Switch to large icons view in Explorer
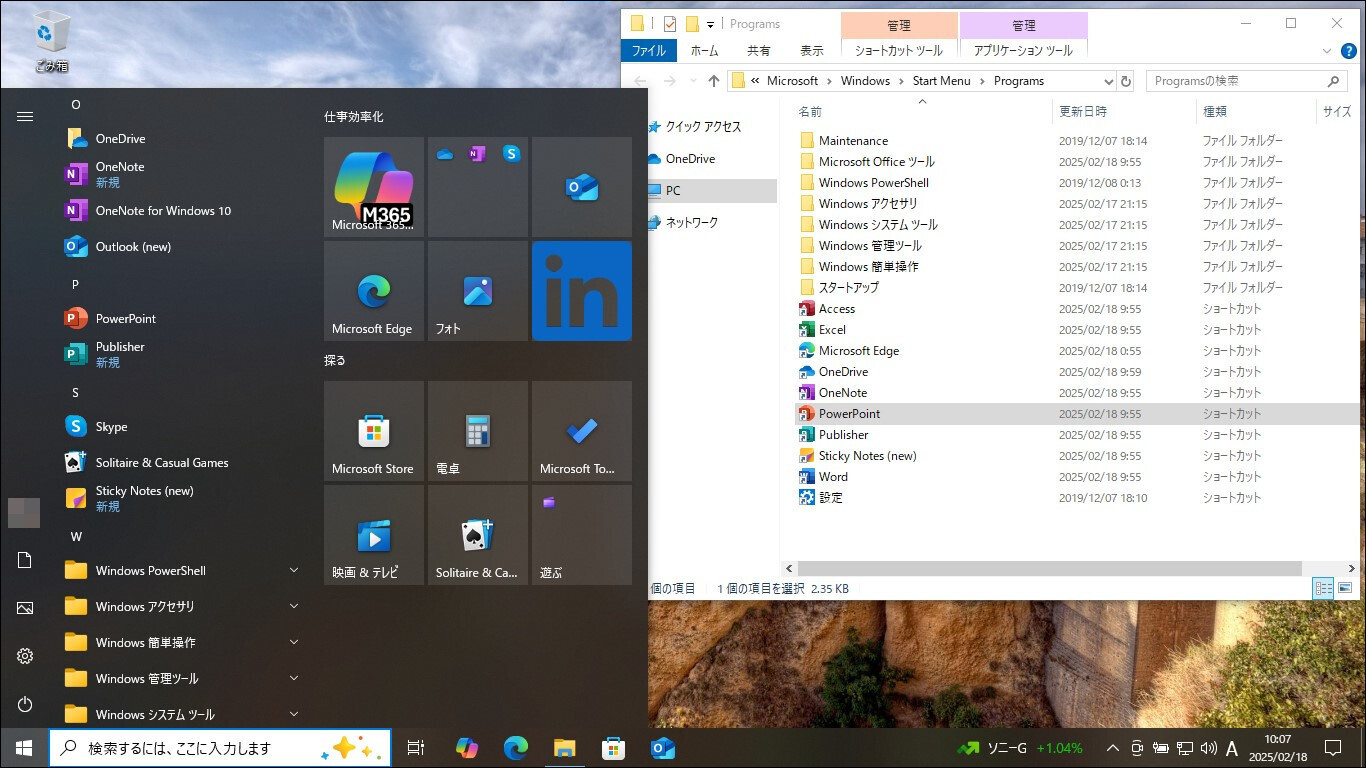Image resolution: width=1366 pixels, height=768 pixels. pos(1345,589)
